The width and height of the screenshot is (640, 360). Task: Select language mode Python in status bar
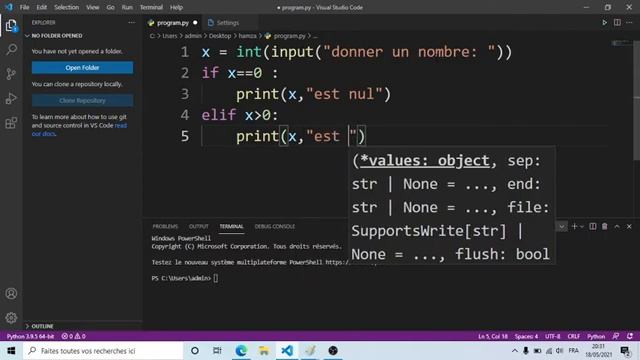click(596, 336)
